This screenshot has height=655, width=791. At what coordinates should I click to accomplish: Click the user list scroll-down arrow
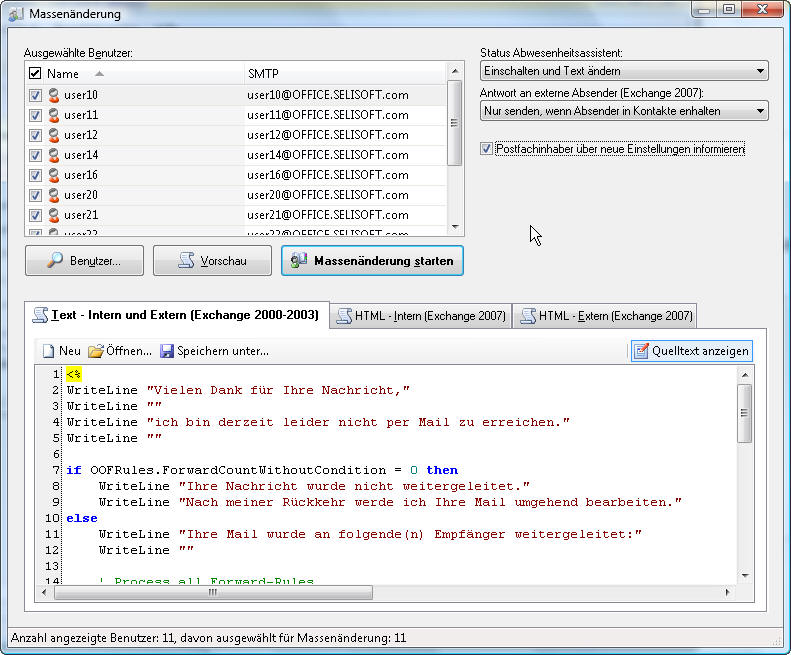(455, 227)
